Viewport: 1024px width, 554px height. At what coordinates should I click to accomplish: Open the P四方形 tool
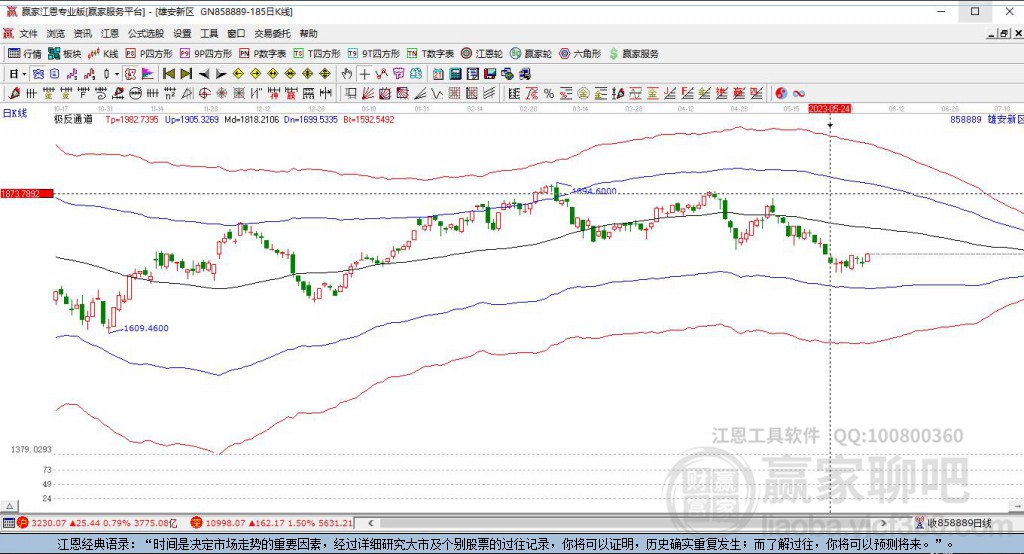(x=149, y=54)
